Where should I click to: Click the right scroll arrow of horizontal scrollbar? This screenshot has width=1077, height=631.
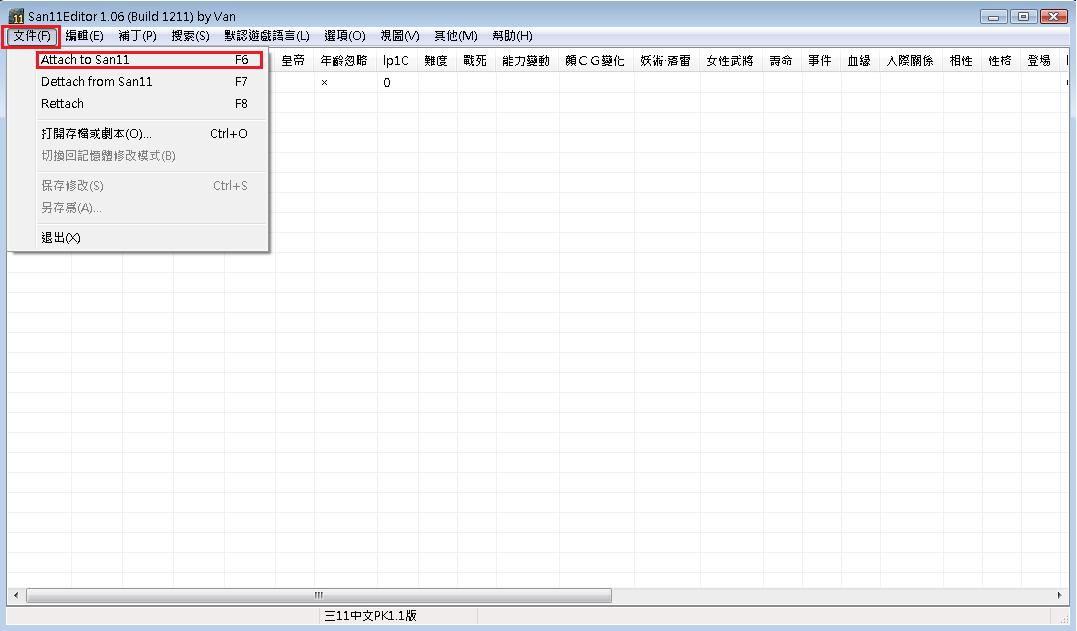pyautogui.click(x=1060, y=595)
